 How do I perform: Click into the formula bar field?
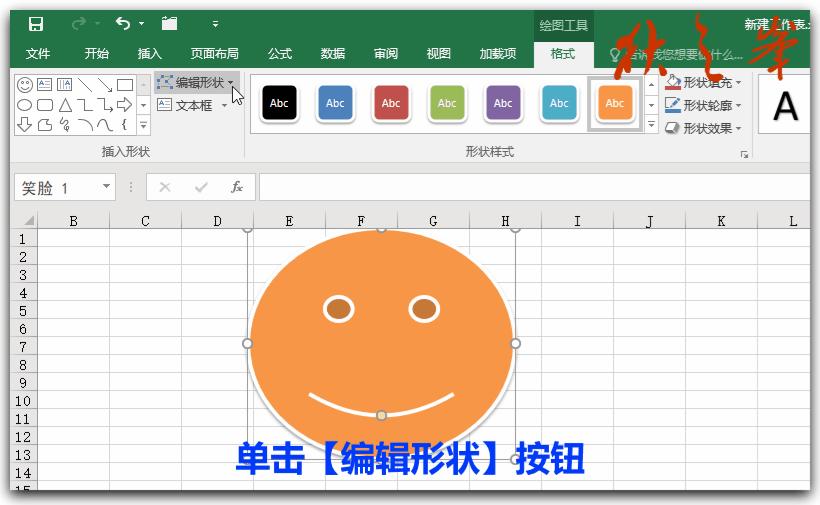click(x=534, y=187)
